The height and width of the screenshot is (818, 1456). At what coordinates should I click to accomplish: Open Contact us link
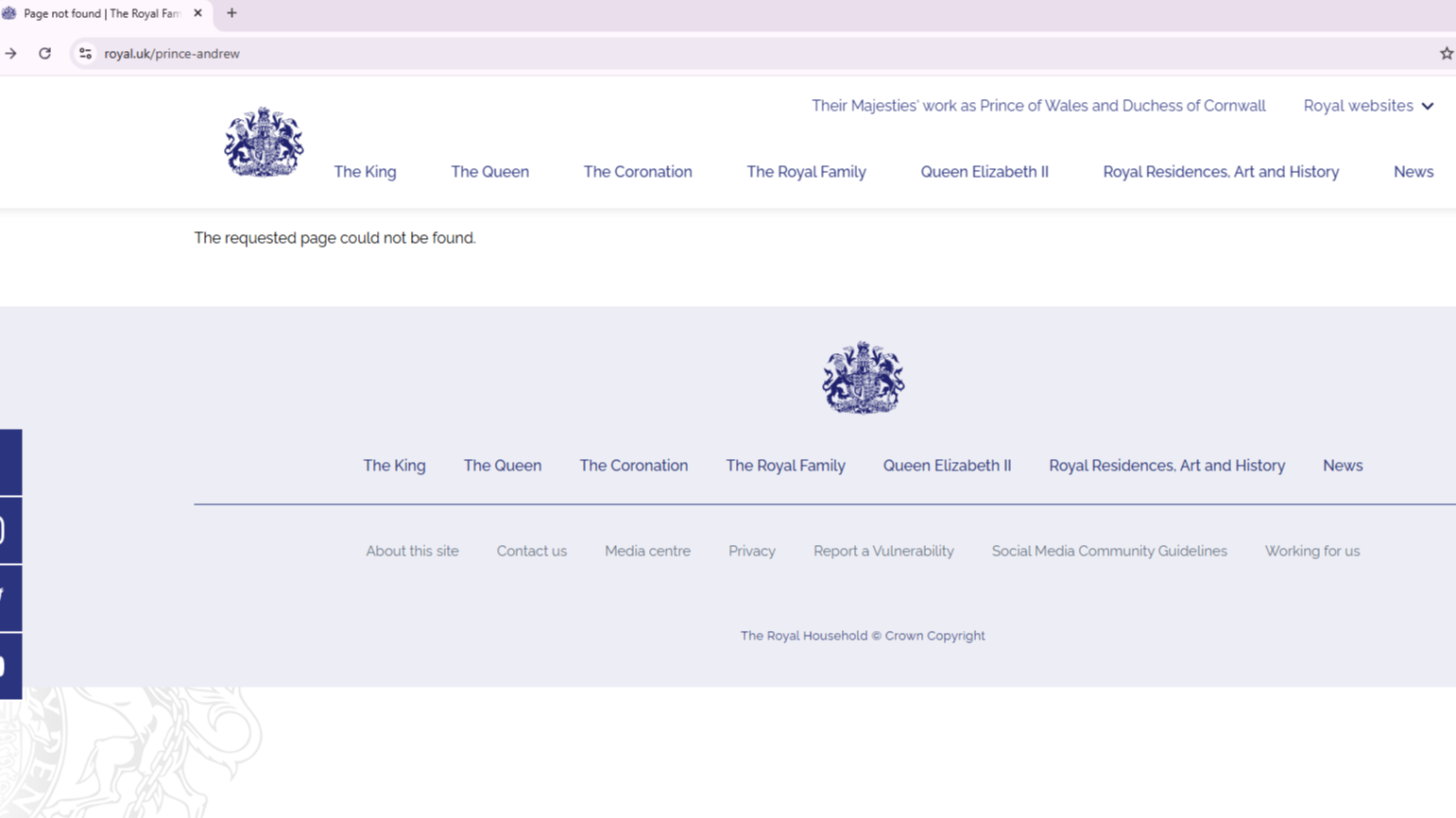(x=532, y=551)
